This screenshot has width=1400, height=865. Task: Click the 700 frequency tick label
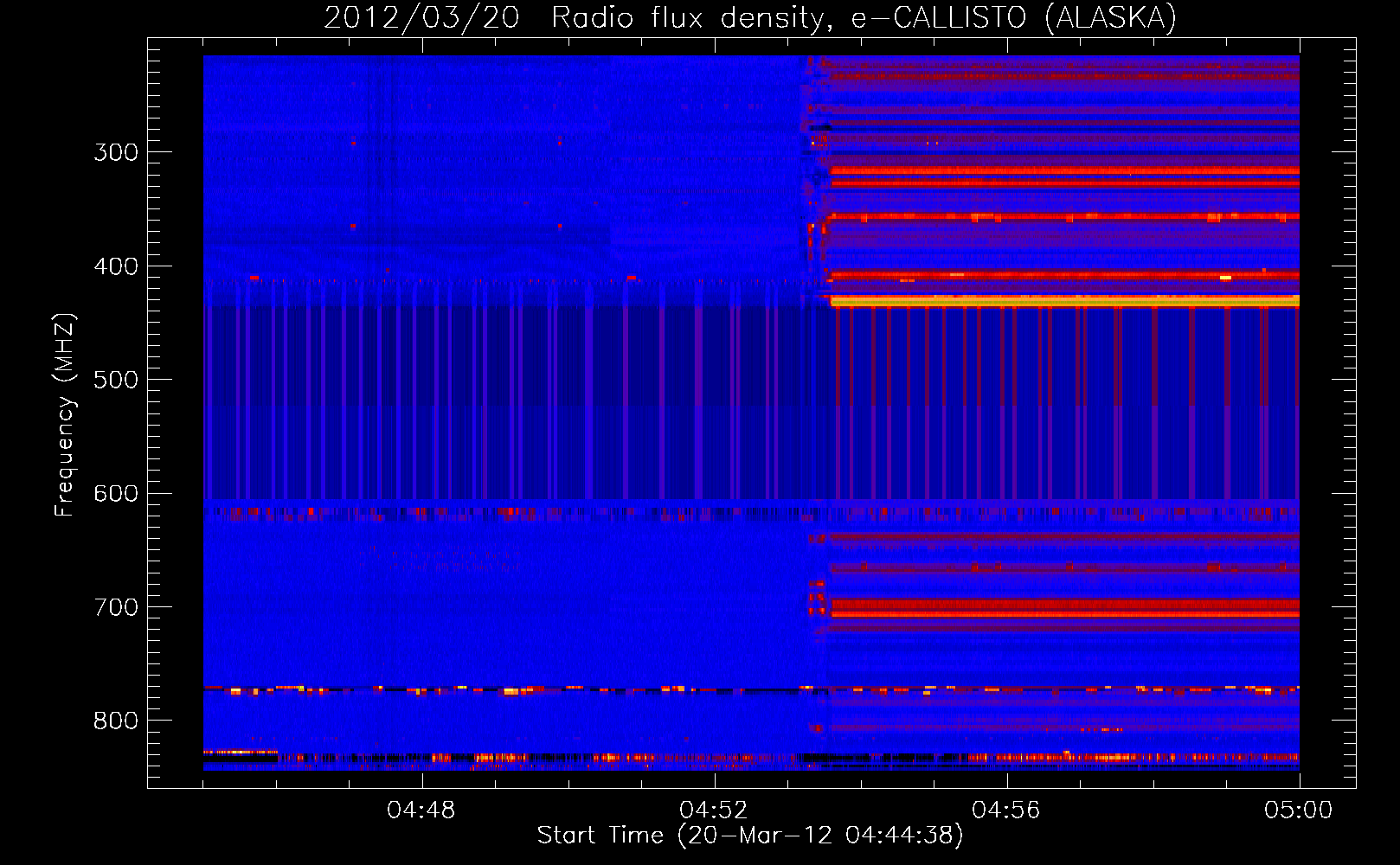[116, 607]
